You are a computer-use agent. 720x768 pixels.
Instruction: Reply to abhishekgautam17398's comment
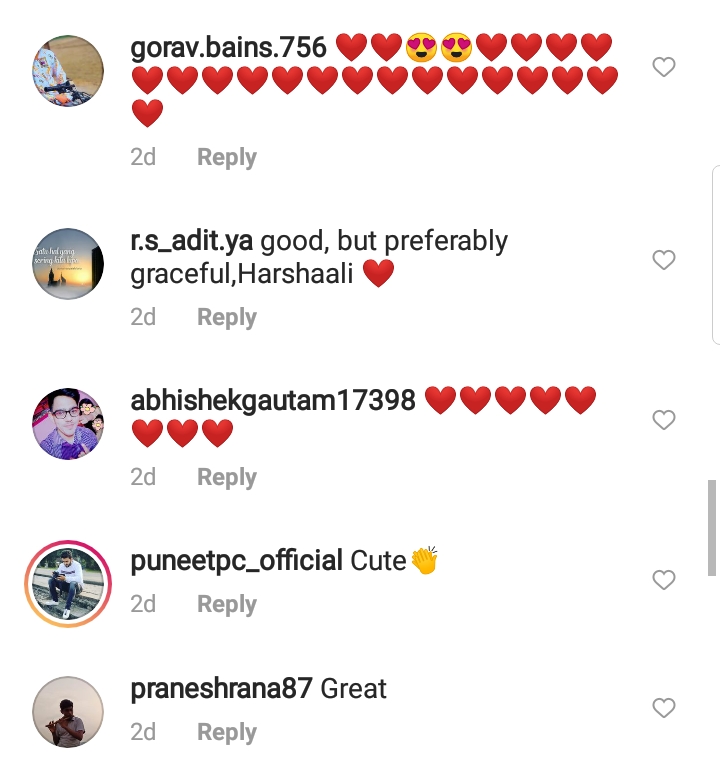[227, 478]
